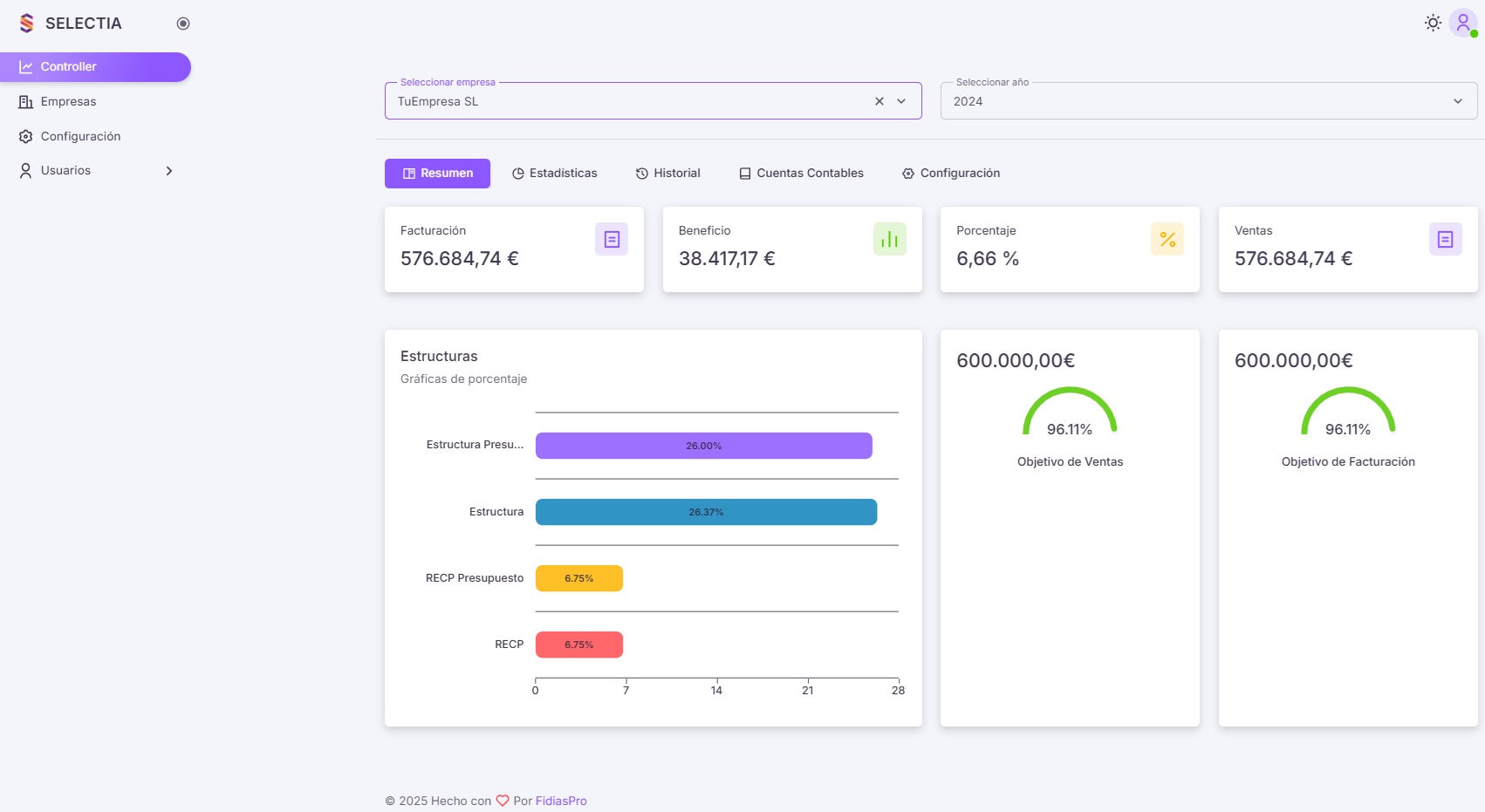
Task: Click the Ventas card icon
Action: 1445,239
